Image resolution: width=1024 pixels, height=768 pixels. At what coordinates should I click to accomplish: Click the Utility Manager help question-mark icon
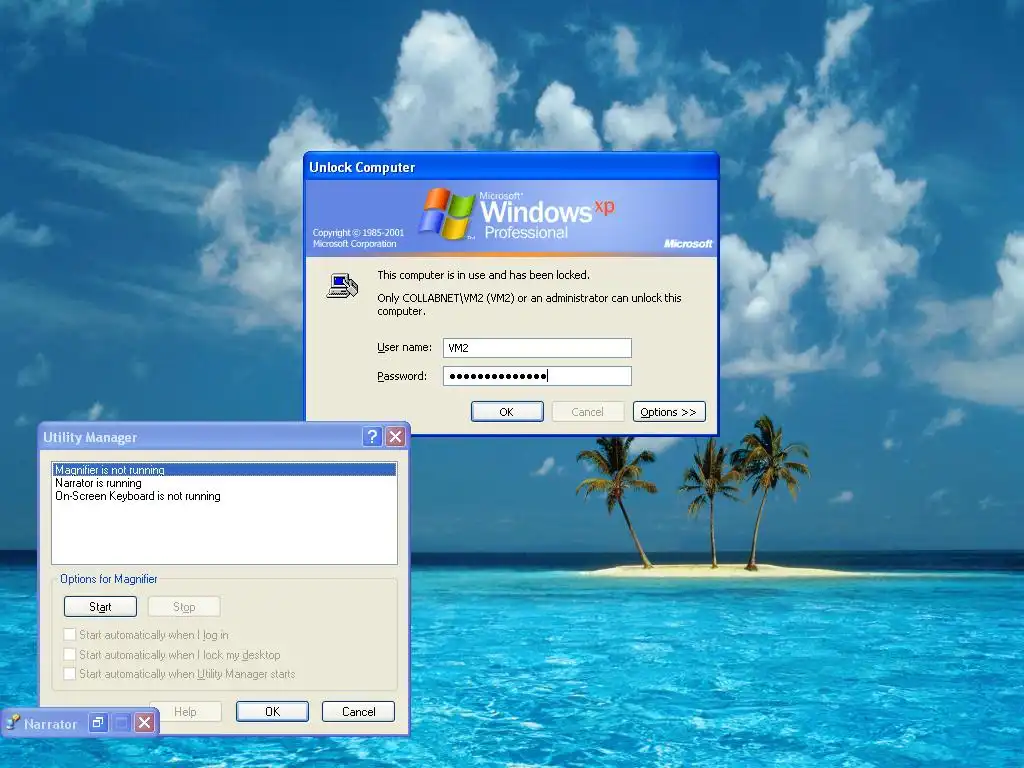pyautogui.click(x=372, y=436)
